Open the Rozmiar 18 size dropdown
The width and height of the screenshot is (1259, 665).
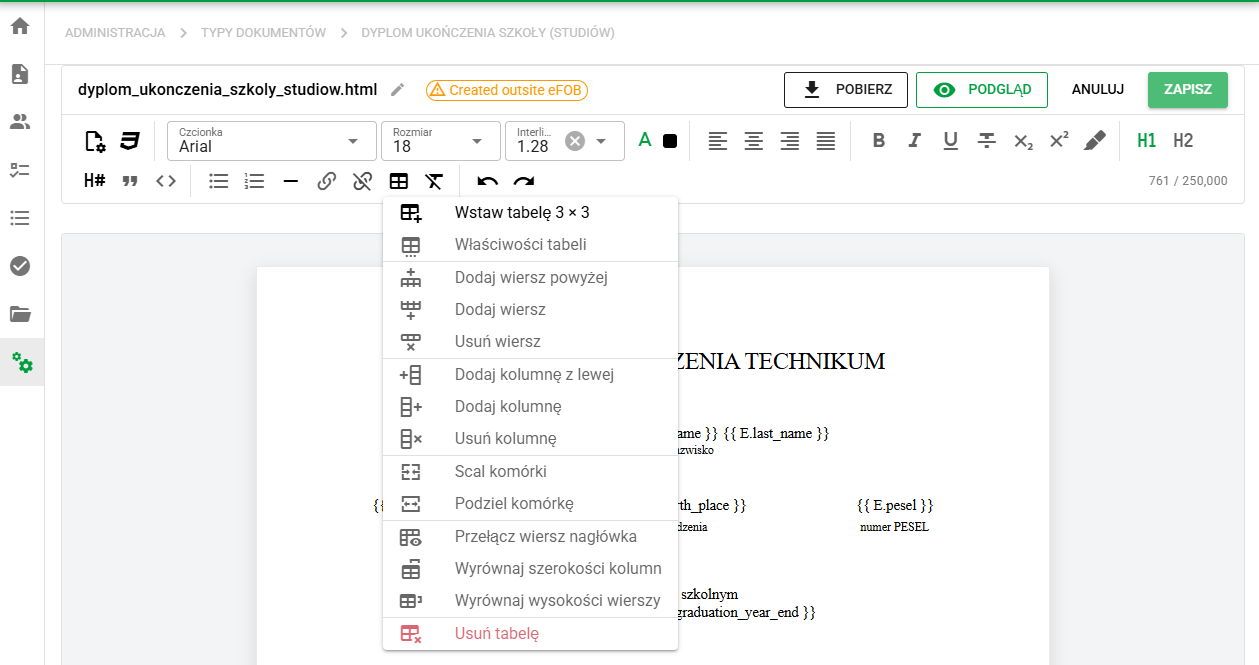[441, 141]
